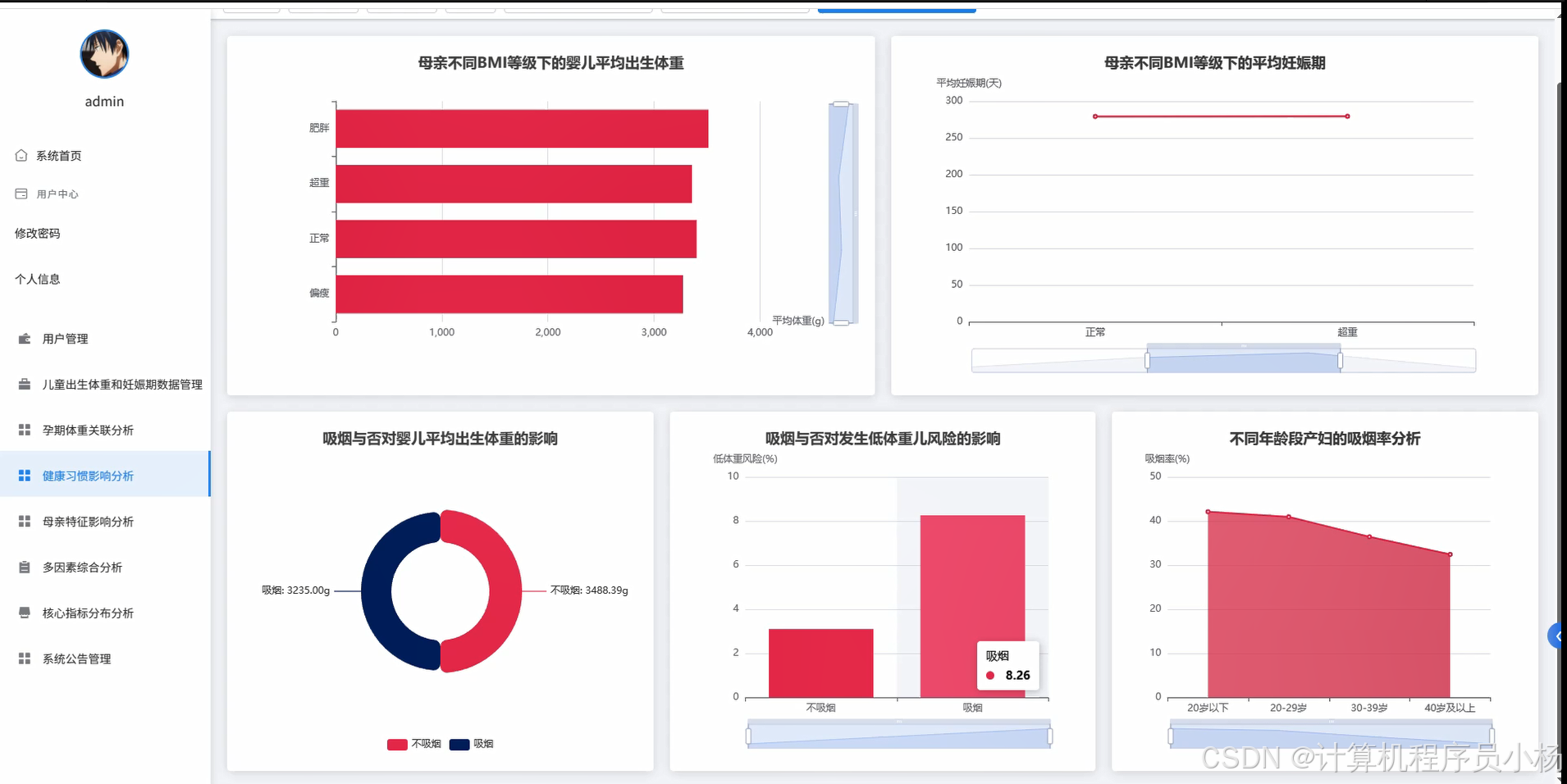Click the zoom slider below the 吸烟率 chart

click(1331, 734)
